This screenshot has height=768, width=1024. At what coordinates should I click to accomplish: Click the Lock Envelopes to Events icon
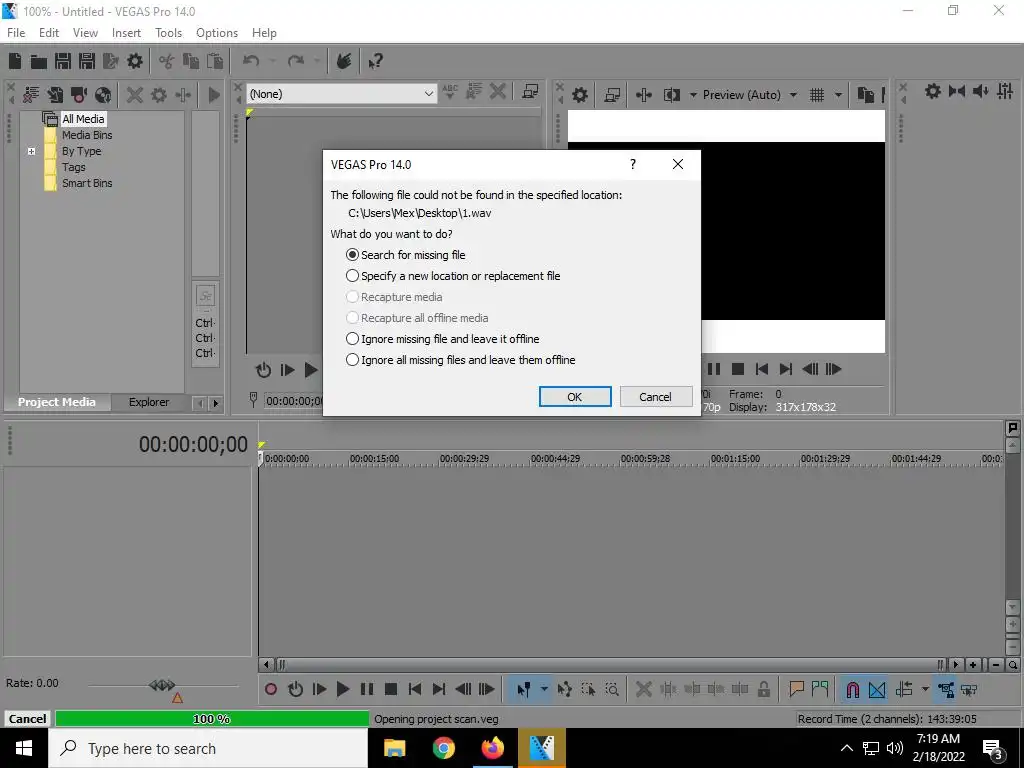[946, 689]
